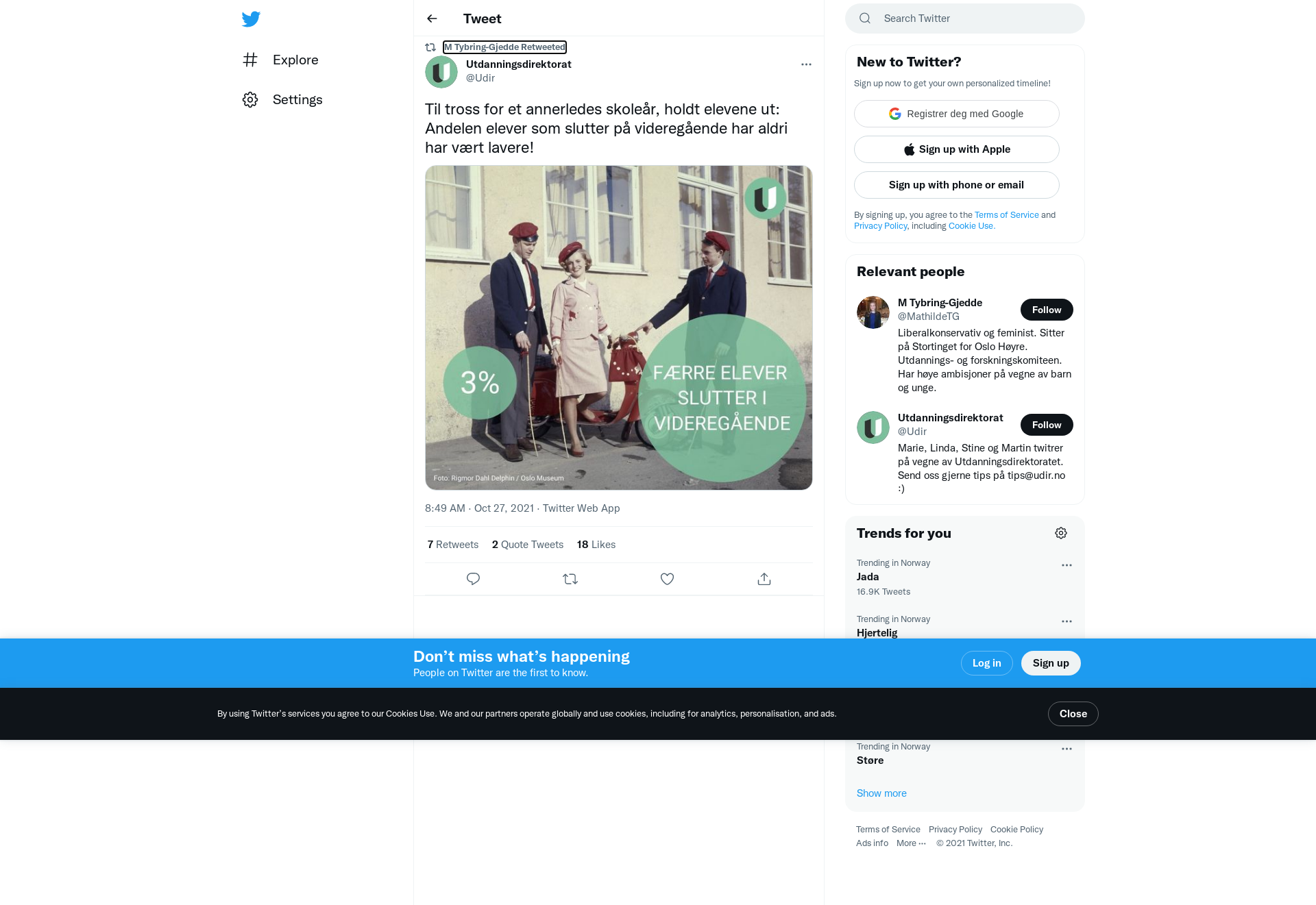Click the Twitter bird logo
Screen dimensions: 1316x905
[251, 19]
